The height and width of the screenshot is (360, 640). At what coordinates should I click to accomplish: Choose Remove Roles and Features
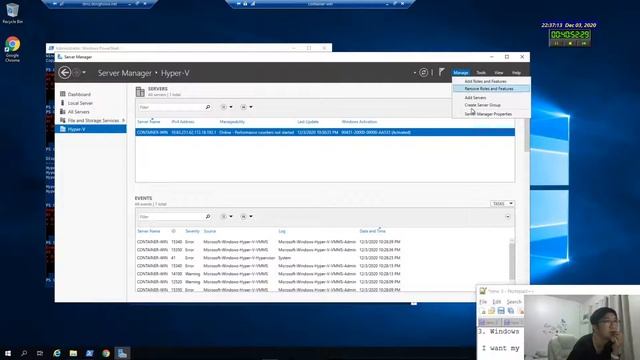tap(491, 89)
